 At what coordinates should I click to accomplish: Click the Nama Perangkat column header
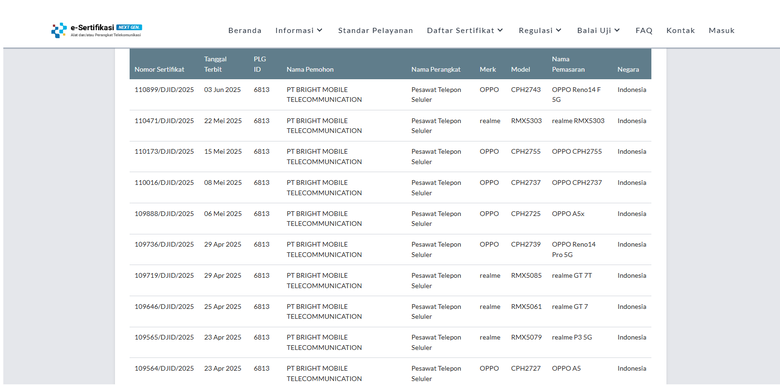[436, 70]
